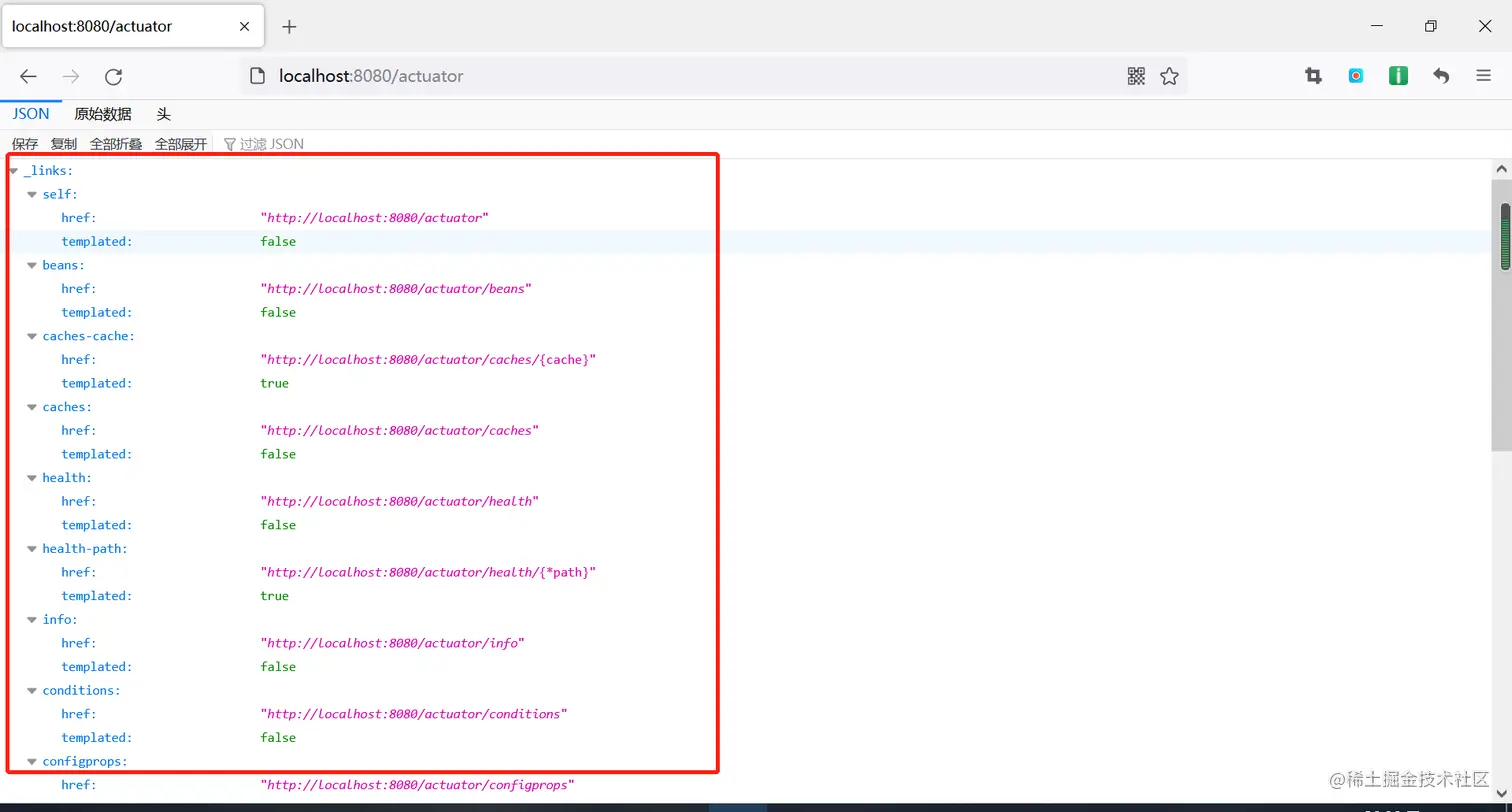Open the QR code generator icon
The height and width of the screenshot is (812, 1512).
pos(1136,76)
